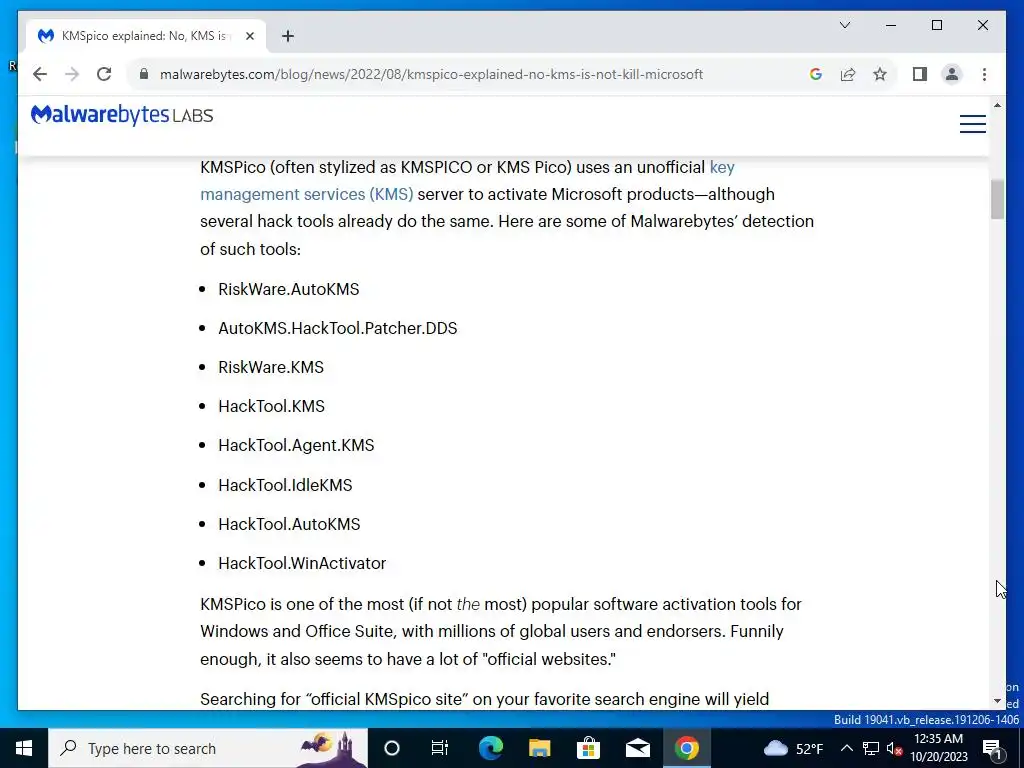
Task: Click the address bar URL
Action: (x=431, y=74)
